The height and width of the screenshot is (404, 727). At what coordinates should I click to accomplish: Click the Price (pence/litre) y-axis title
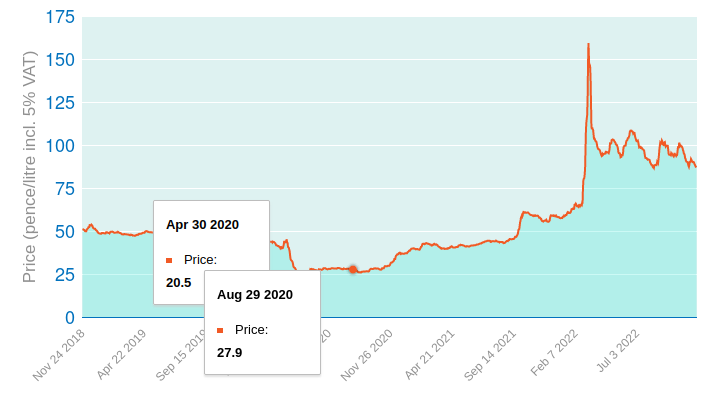30,167
